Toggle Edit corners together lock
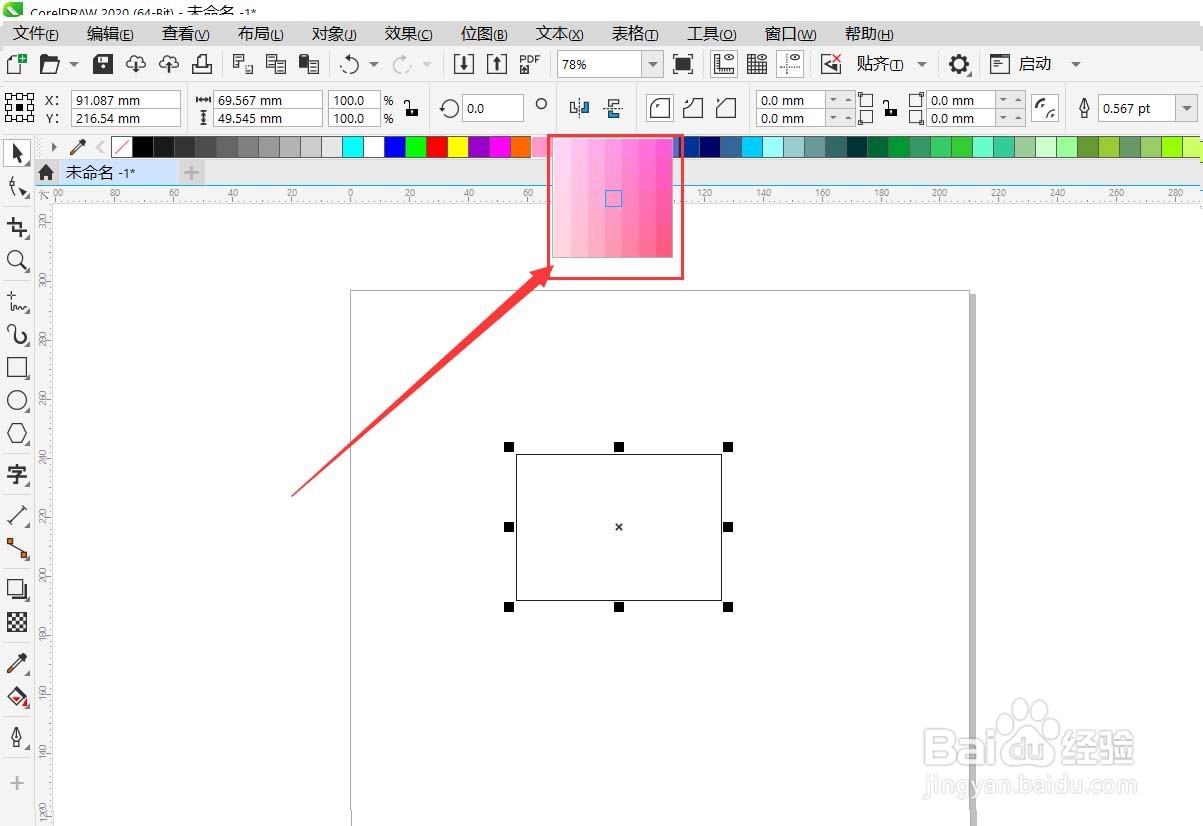The image size is (1203, 826). tap(890, 108)
